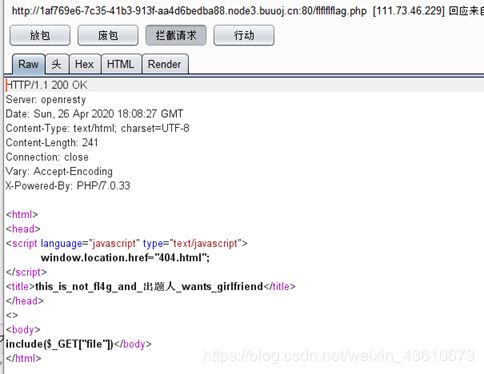
Task: Click the 废包 (Drop) button
Action: click(x=108, y=35)
